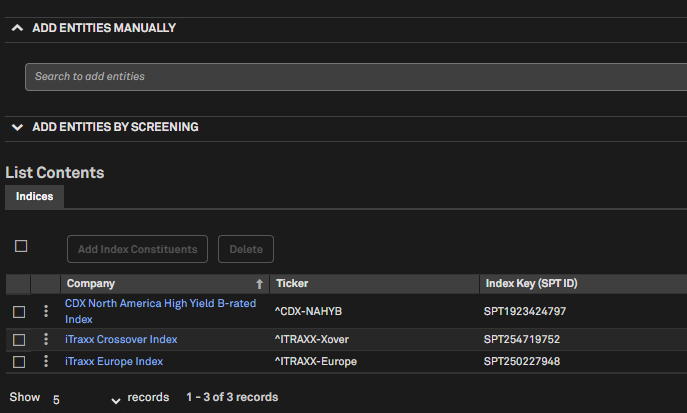Viewport: 687px width, 413px height.
Task: Expand the Add Entities By Screening section
Action: point(17,127)
